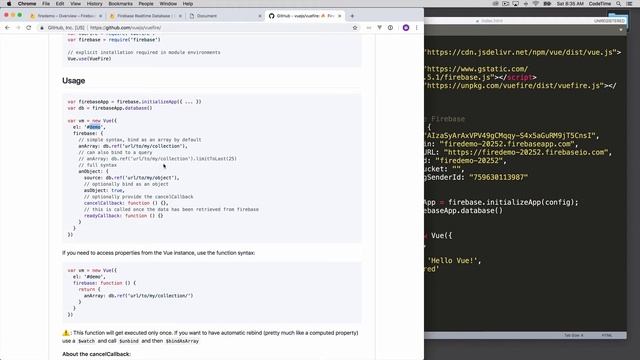Click the $watch inline code
This screenshot has width=640, height=360.
coord(86,341)
